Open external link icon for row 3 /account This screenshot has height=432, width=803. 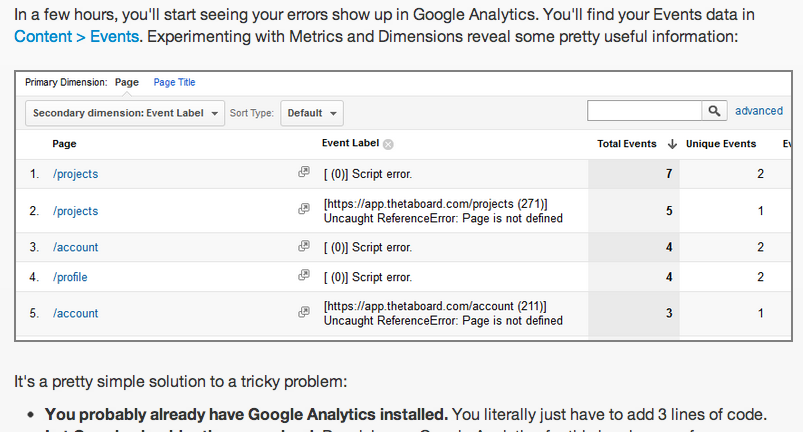pyautogui.click(x=304, y=246)
